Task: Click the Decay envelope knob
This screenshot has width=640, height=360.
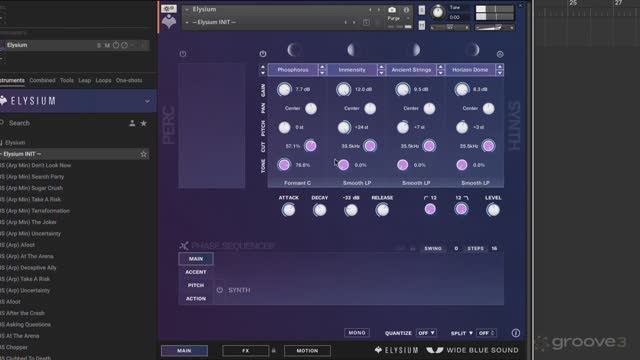Action: (x=320, y=210)
